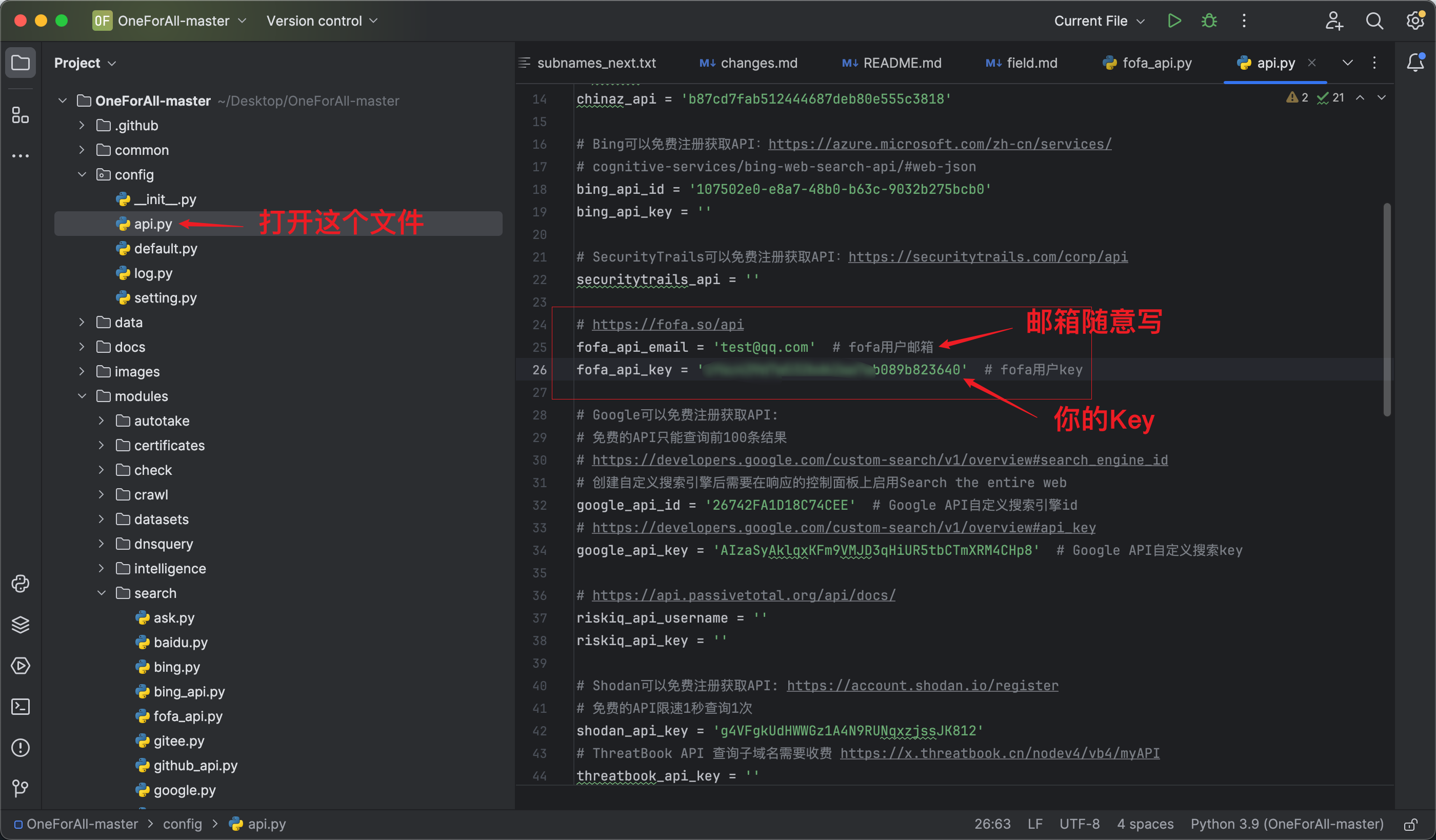The width and height of the screenshot is (1436, 840).
Task: Open the Current File run configuration dropdown
Action: point(1099,21)
